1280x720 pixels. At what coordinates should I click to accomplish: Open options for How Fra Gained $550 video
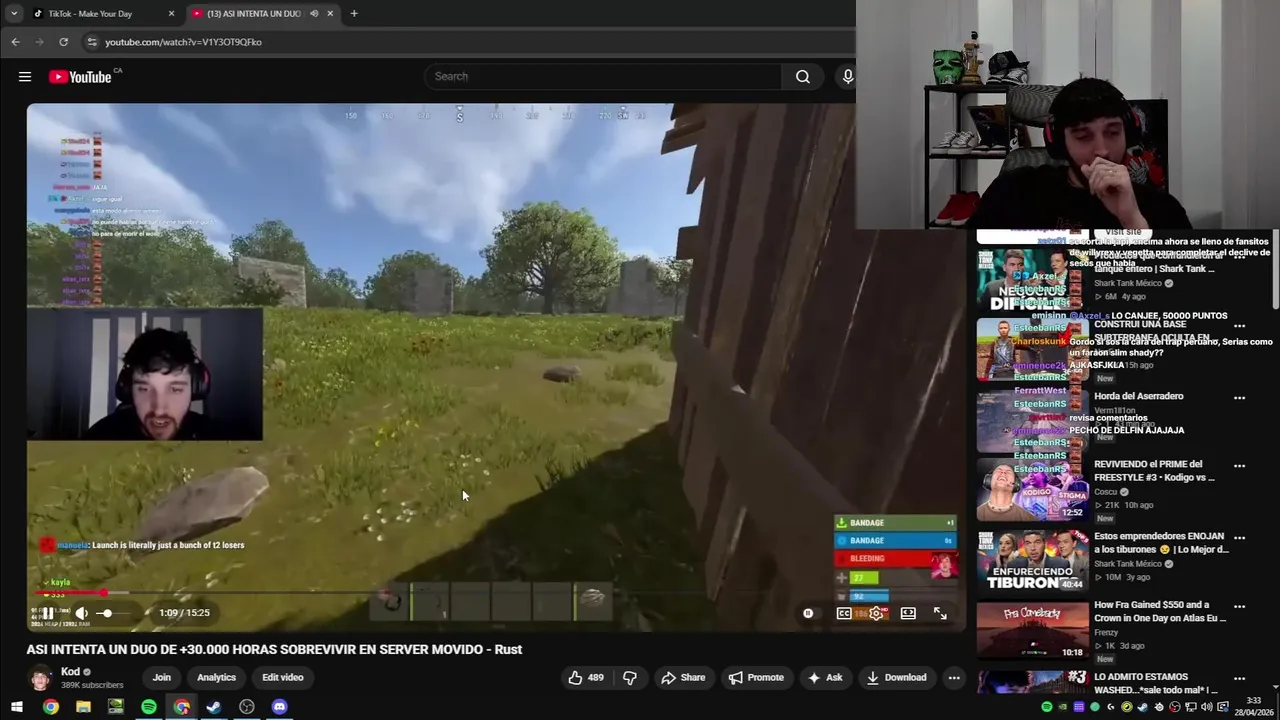coord(1240,606)
